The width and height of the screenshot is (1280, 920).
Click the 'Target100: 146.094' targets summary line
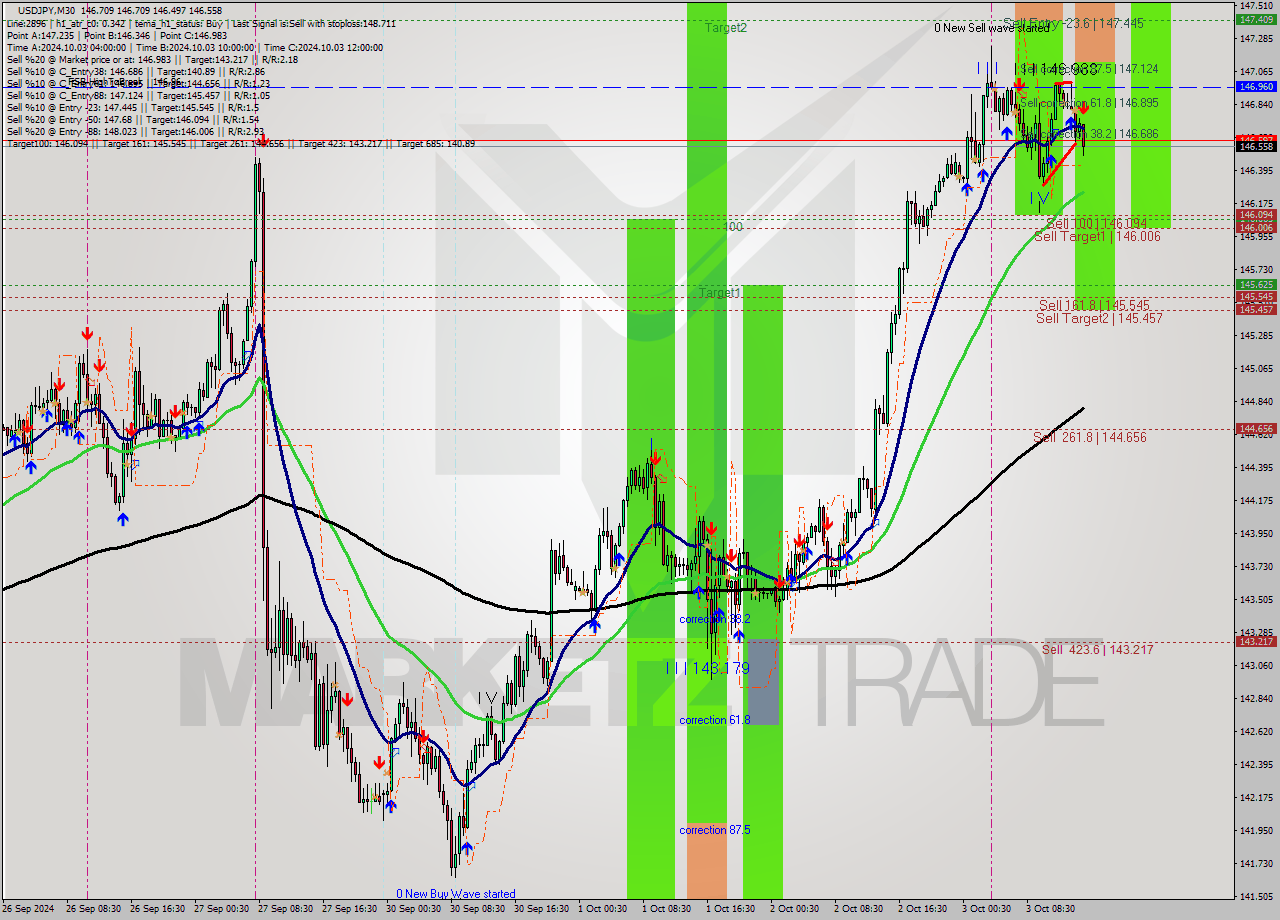coord(240,144)
